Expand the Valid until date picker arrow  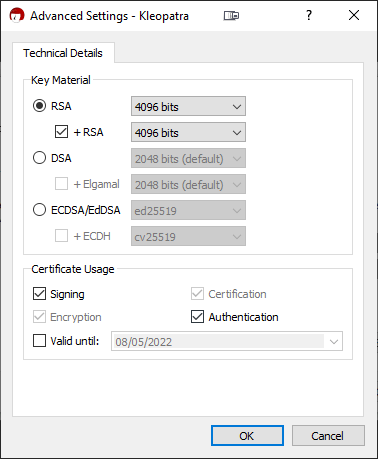(x=334, y=341)
